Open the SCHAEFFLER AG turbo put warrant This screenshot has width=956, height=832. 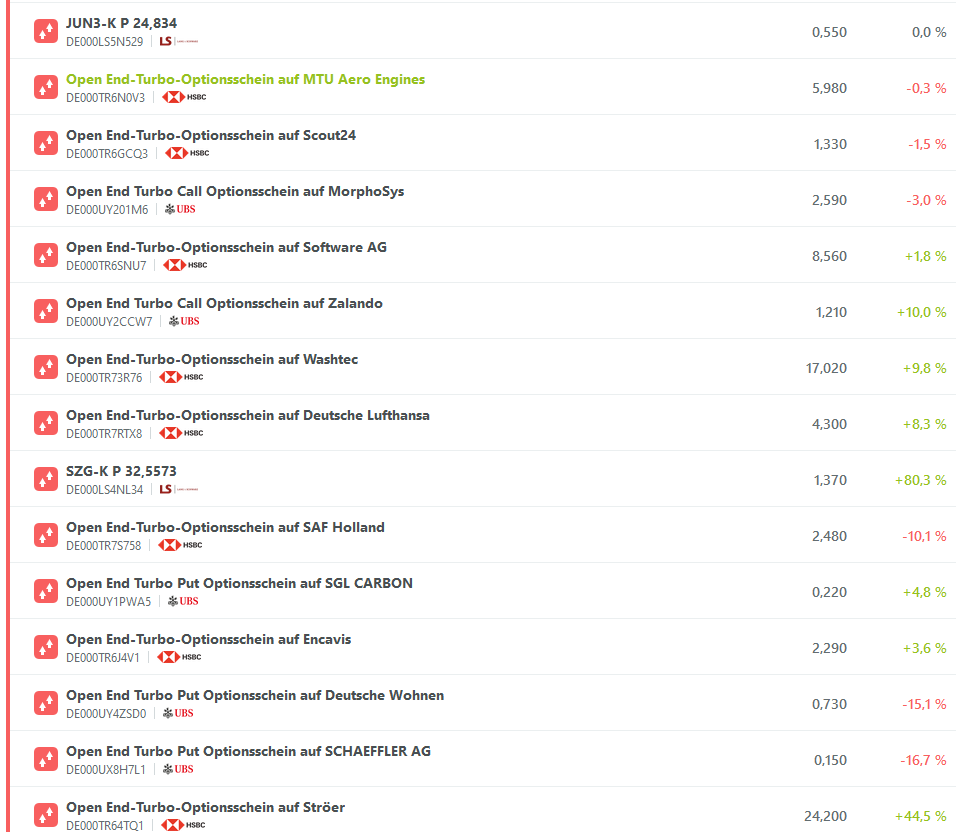click(x=248, y=751)
